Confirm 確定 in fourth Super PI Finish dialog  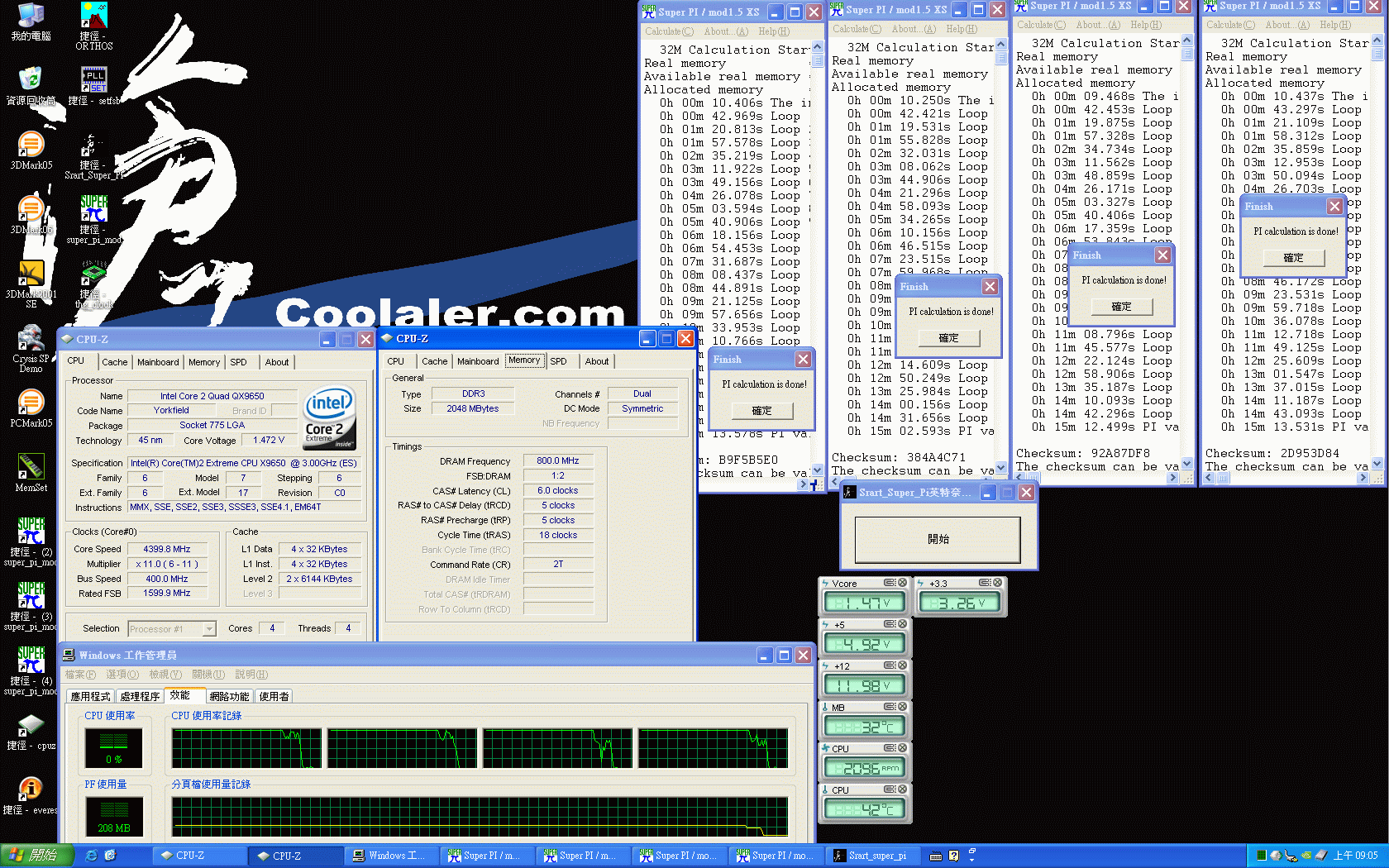(x=1294, y=258)
